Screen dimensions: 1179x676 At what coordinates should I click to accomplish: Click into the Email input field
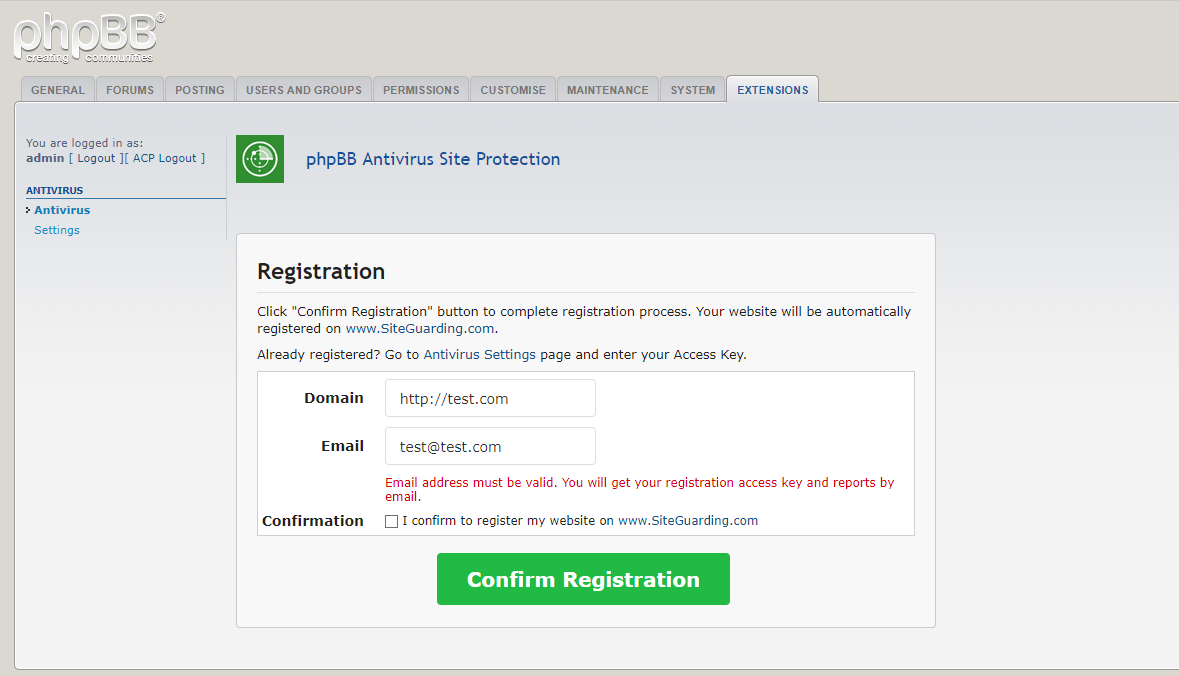pyautogui.click(x=490, y=446)
